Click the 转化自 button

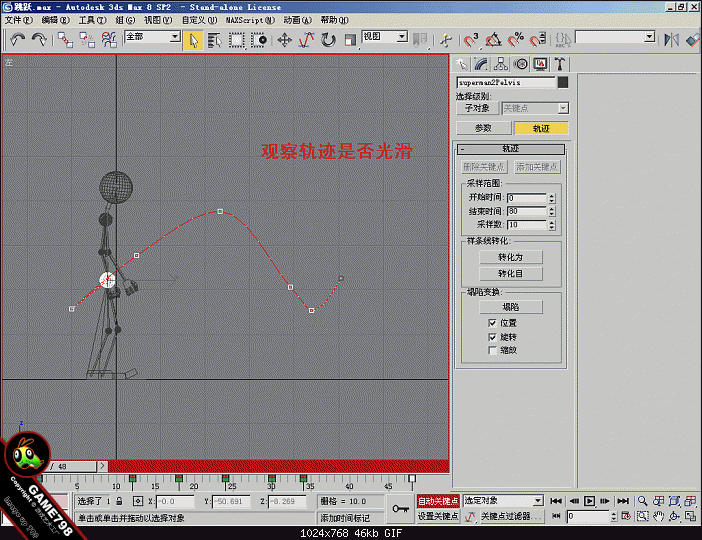[511, 274]
